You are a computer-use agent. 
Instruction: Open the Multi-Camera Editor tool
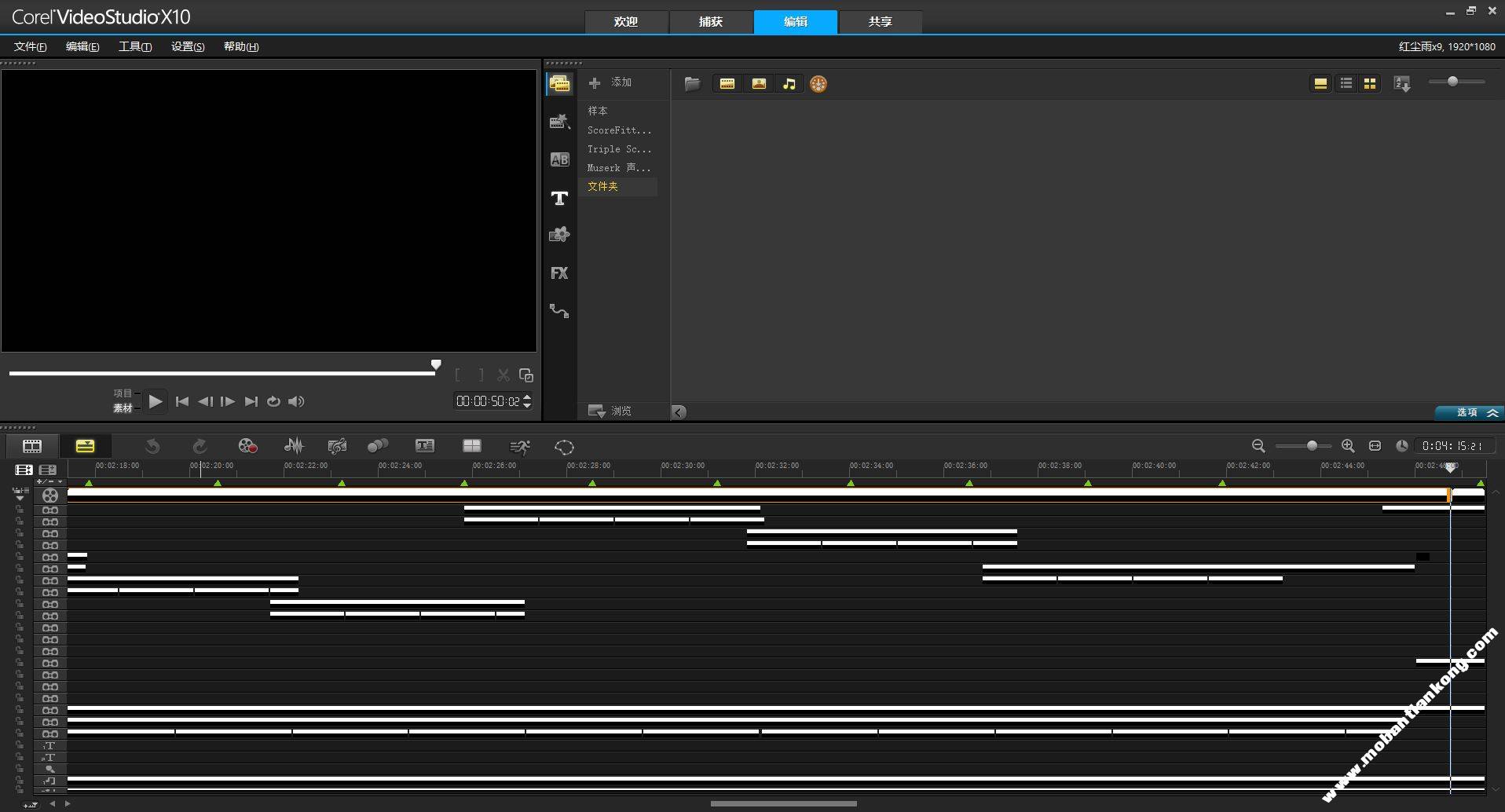[x=472, y=446]
